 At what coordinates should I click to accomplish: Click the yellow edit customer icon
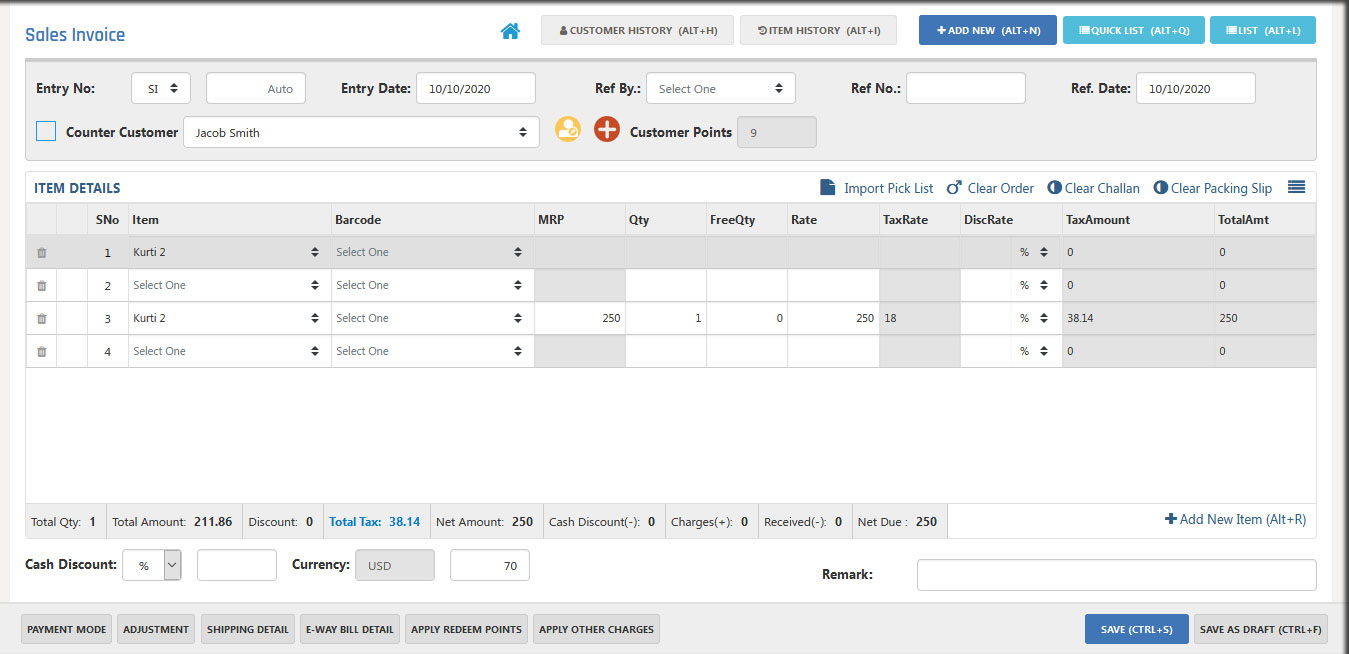tap(568, 130)
